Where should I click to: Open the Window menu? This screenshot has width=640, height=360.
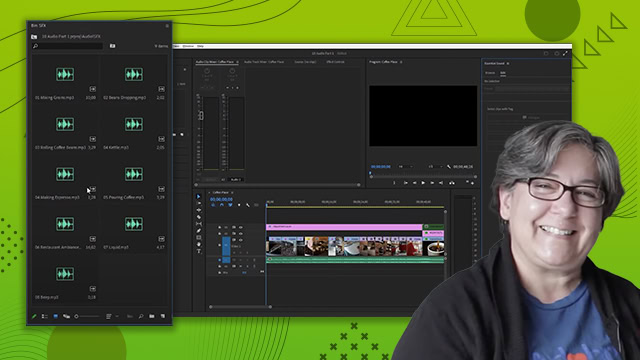point(188,46)
